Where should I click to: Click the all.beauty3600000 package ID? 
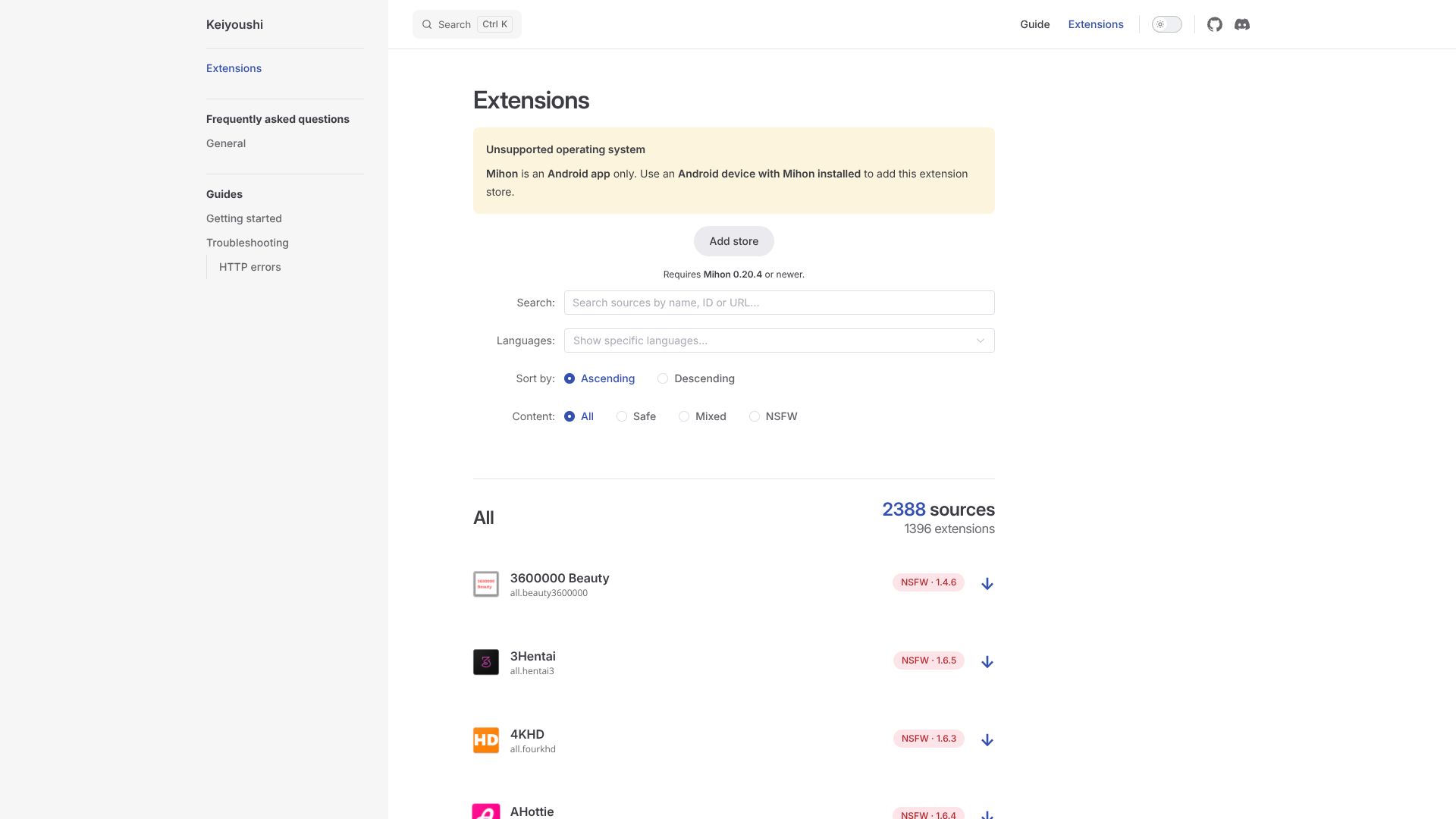tap(549, 593)
